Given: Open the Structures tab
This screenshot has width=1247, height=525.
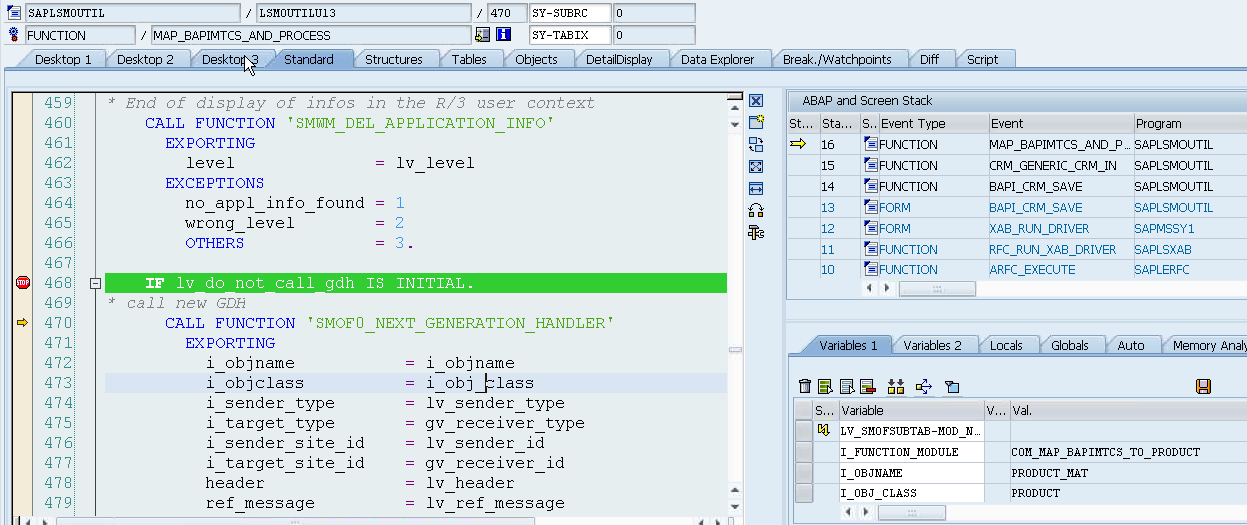Looking at the screenshot, I should (x=394, y=59).
